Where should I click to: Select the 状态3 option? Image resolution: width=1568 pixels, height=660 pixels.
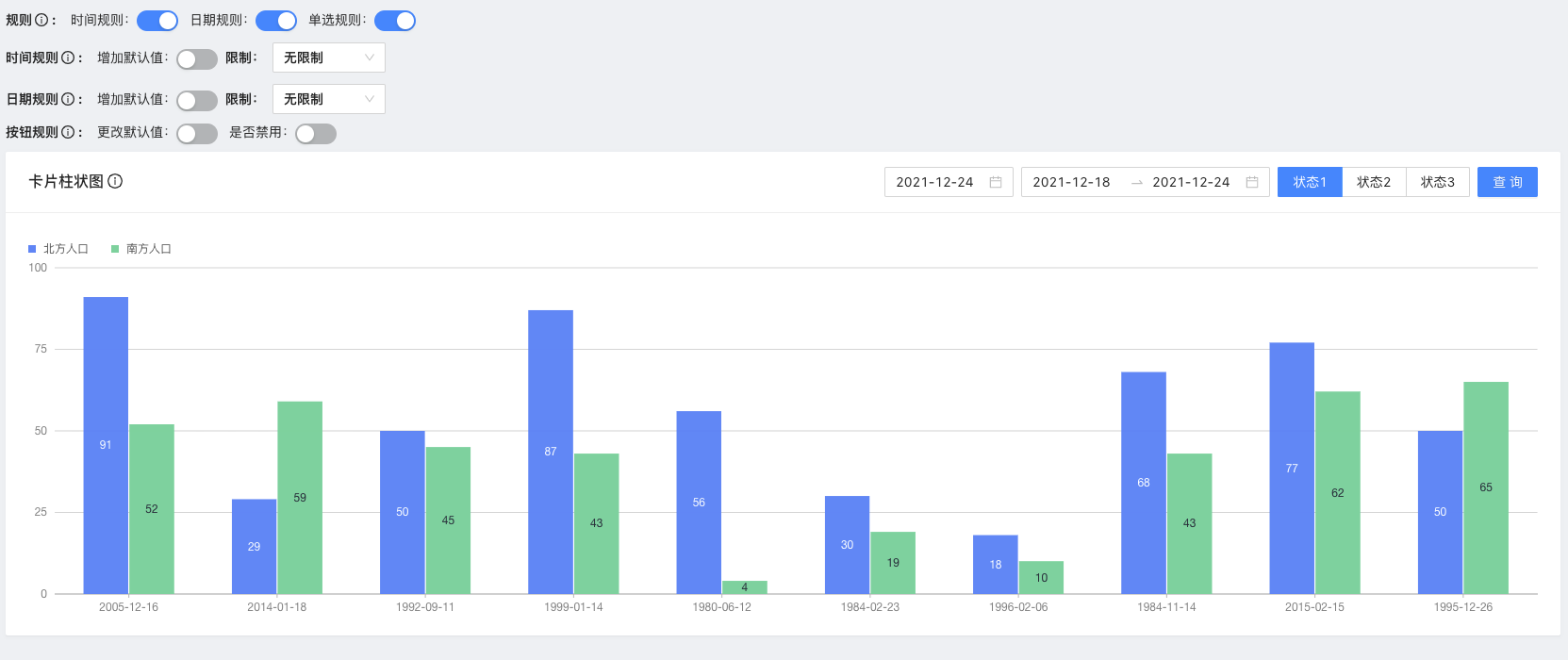1438,182
